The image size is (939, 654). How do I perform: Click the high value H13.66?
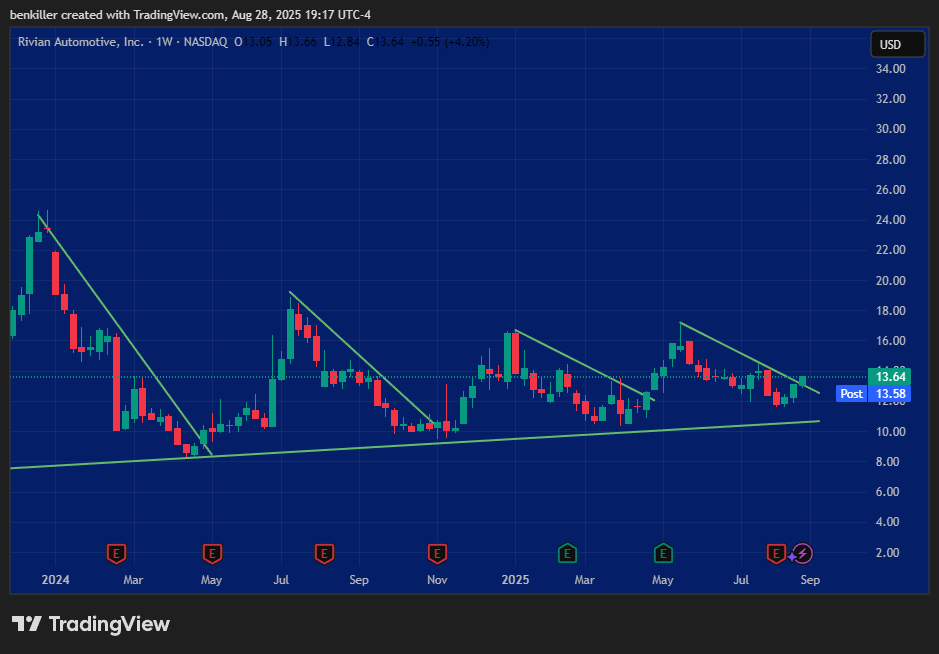coord(298,42)
